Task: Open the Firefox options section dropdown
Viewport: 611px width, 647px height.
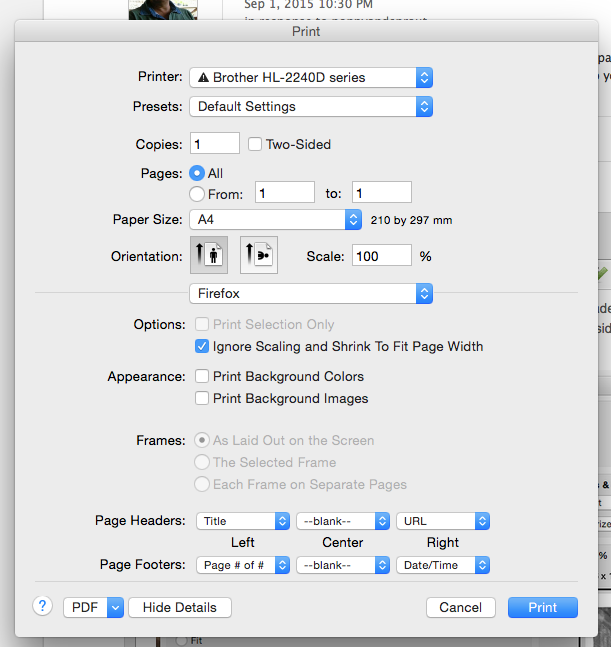Action: (311, 294)
